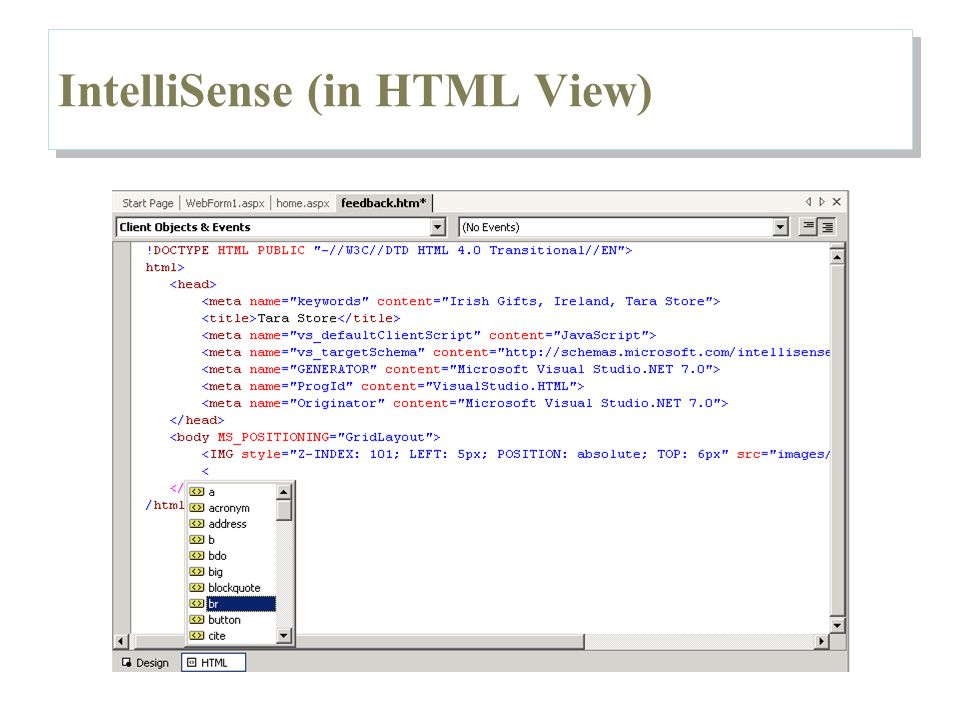This screenshot has height=720, width=960.
Task: Select 'blockquote' in IntelliSense list
Action: coord(233,588)
